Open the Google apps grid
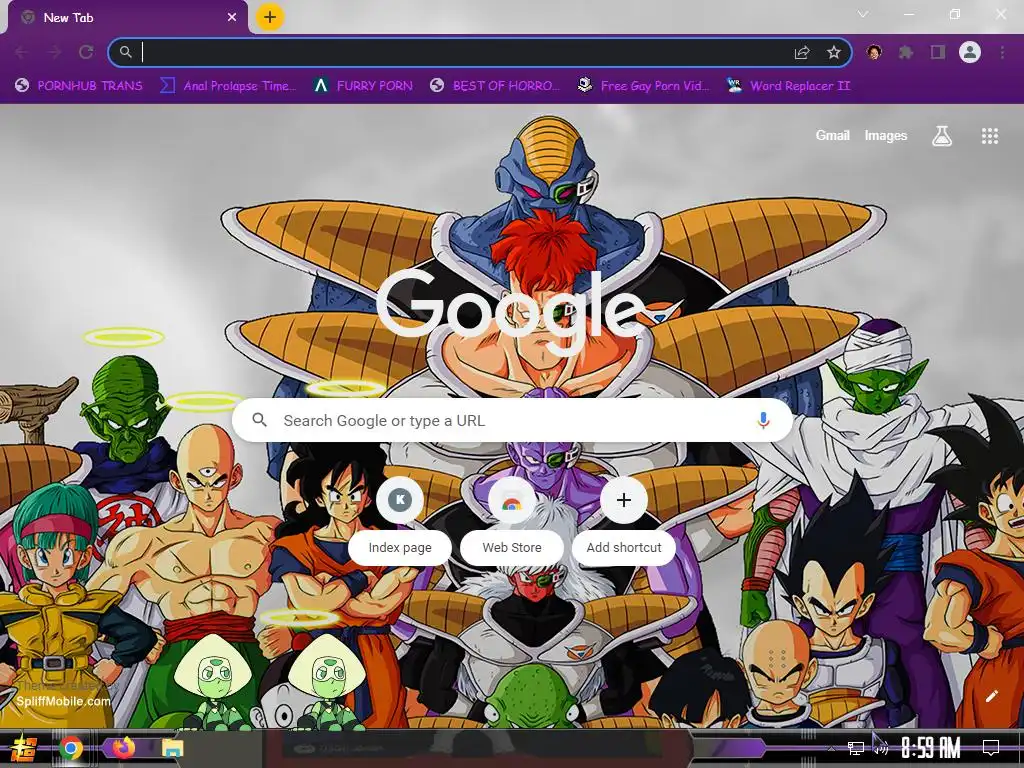1024x768 pixels. click(990, 136)
